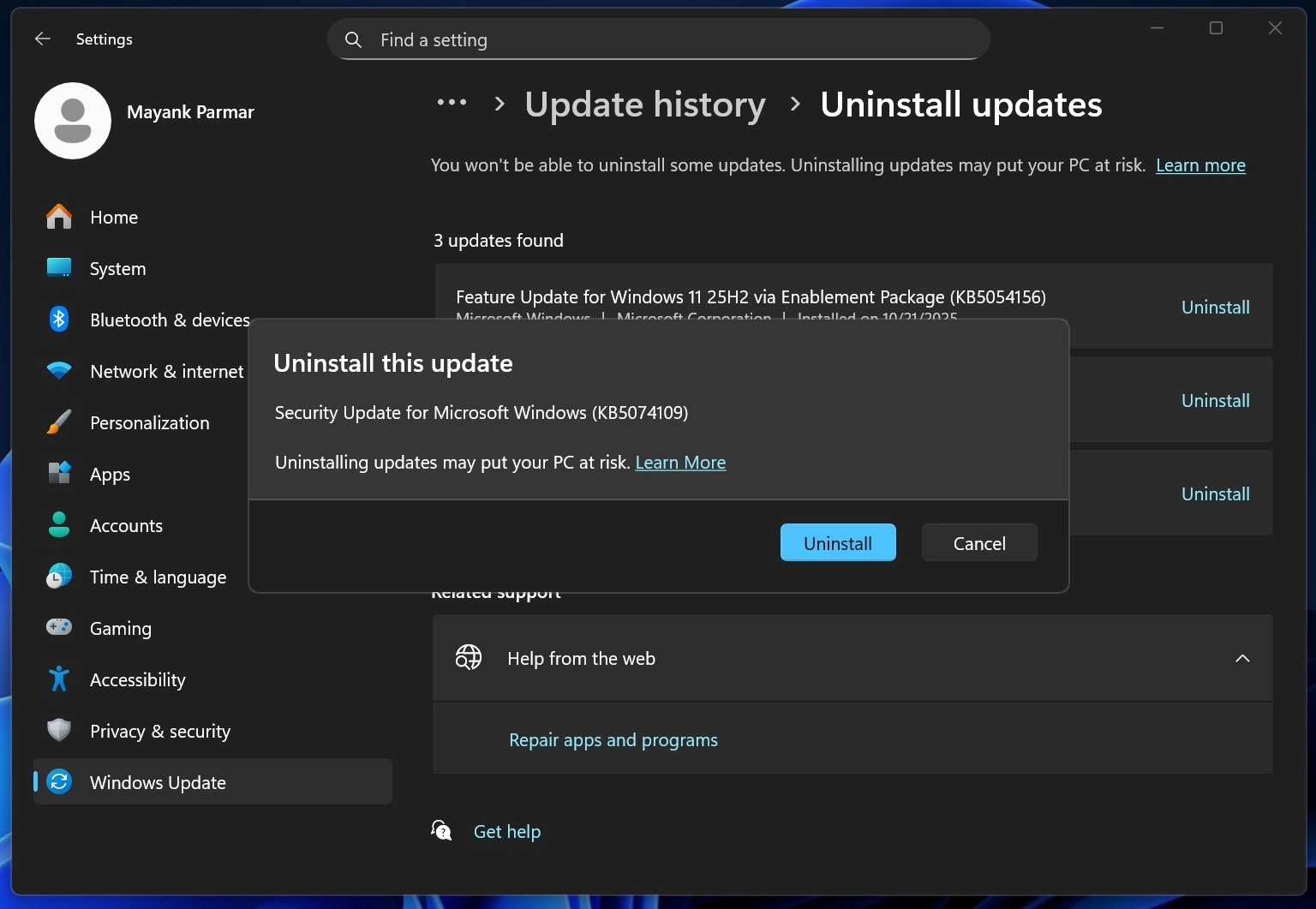Open the Learn More link in dialog
The height and width of the screenshot is (909, 1316).
point(680,462)
